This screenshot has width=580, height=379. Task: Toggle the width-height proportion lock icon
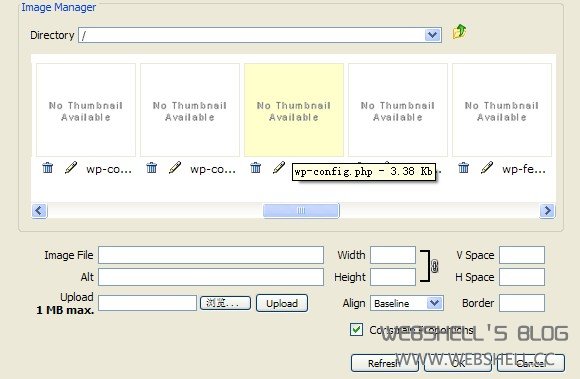pos(435,266)
